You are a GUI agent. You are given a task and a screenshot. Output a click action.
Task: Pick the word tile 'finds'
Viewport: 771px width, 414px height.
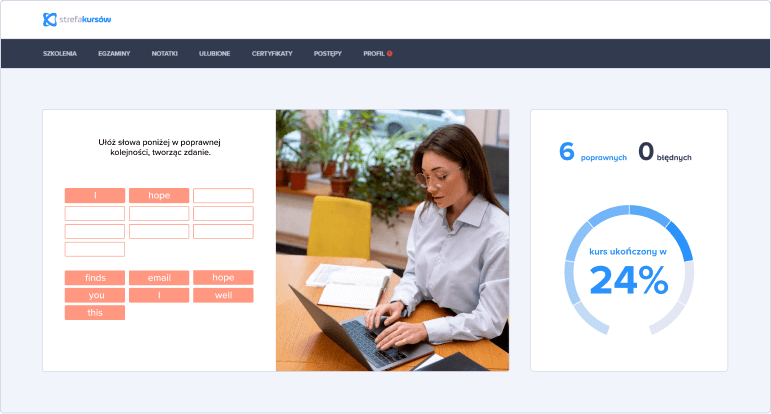click(x=95, y=277)
